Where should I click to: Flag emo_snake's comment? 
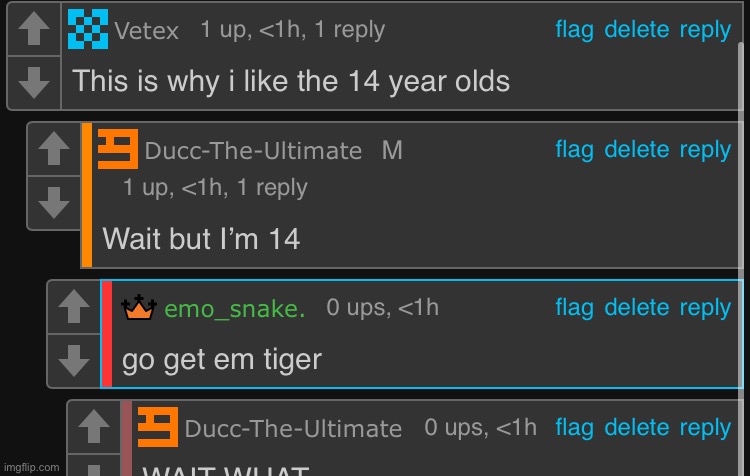[574, 308]
